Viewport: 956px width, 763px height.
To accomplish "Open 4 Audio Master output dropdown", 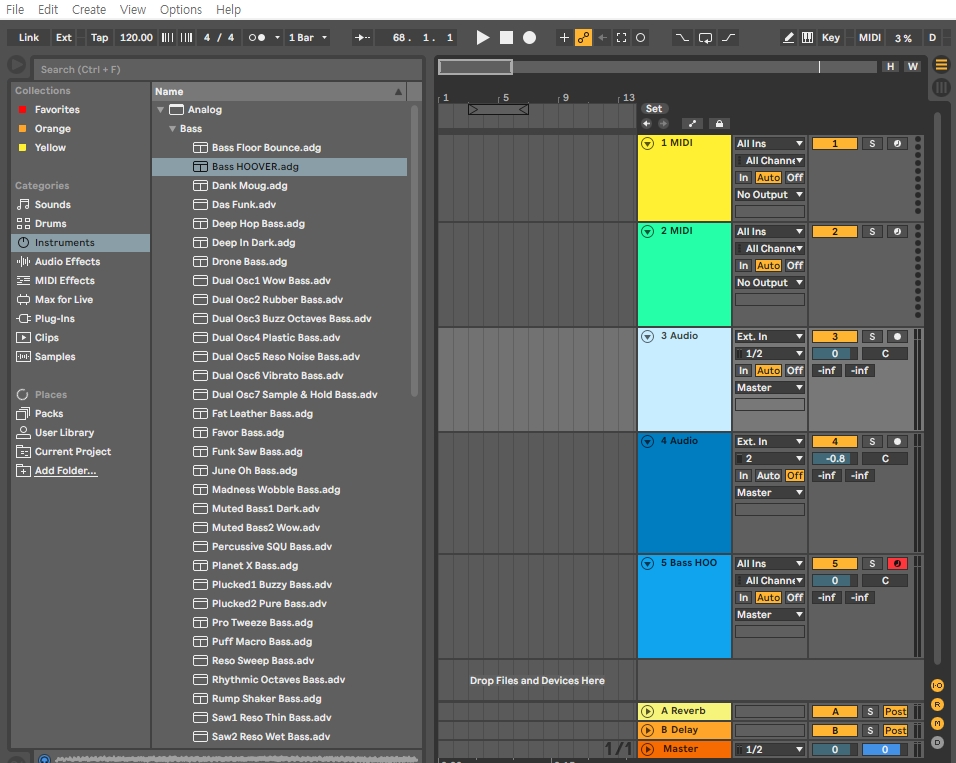I will click(x=769, y=493).
